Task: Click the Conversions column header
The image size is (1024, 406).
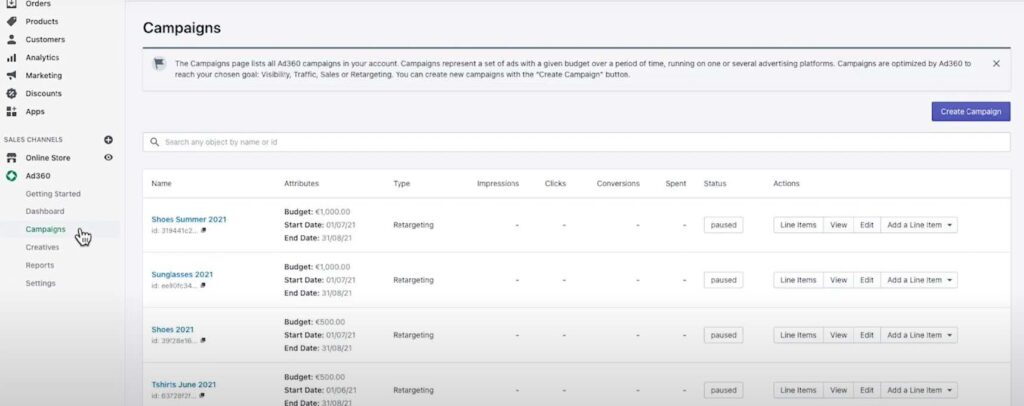Action: coord(618,183)
